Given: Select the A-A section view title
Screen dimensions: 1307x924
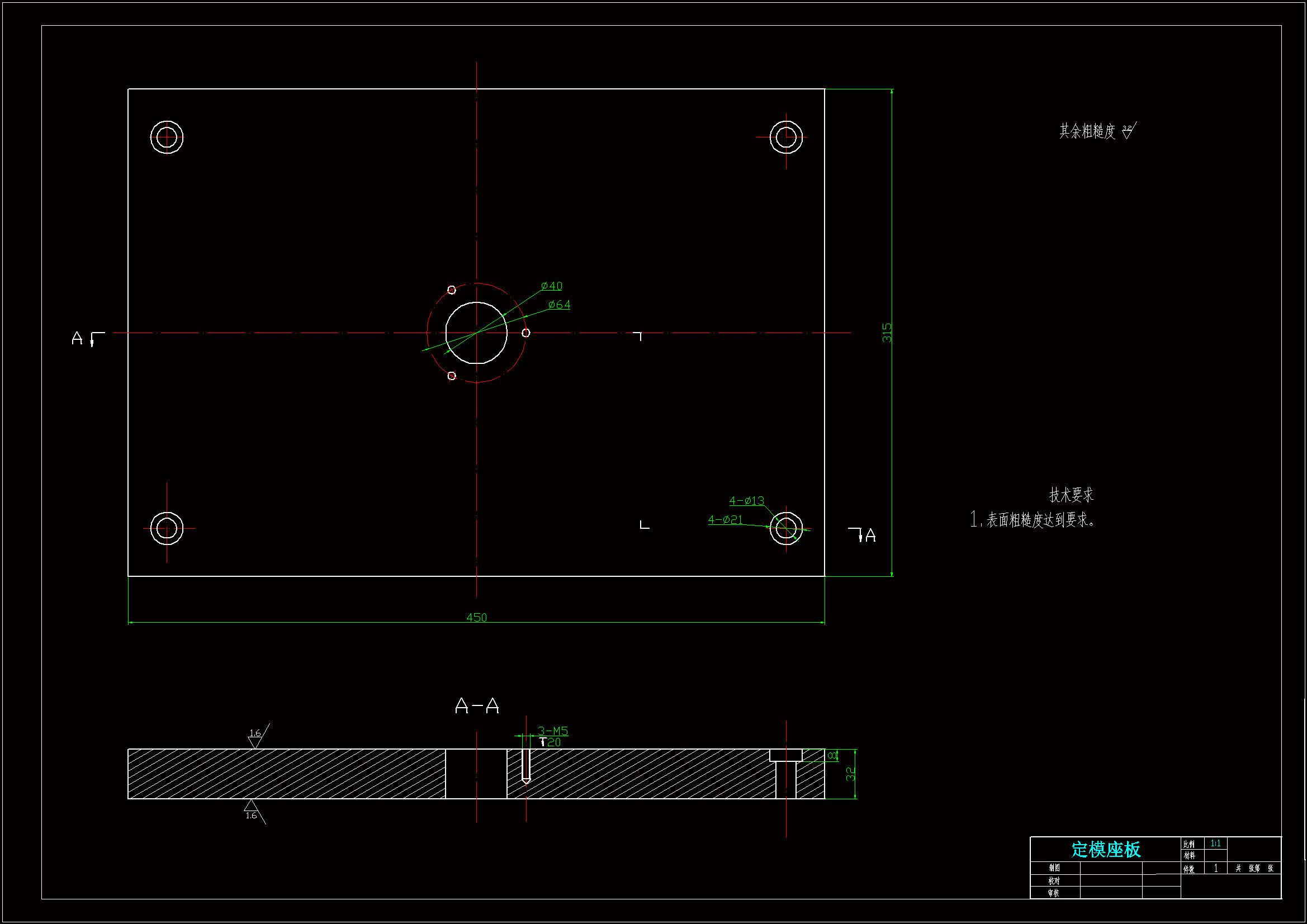Looking at the screenshot, I should point(477,706).
